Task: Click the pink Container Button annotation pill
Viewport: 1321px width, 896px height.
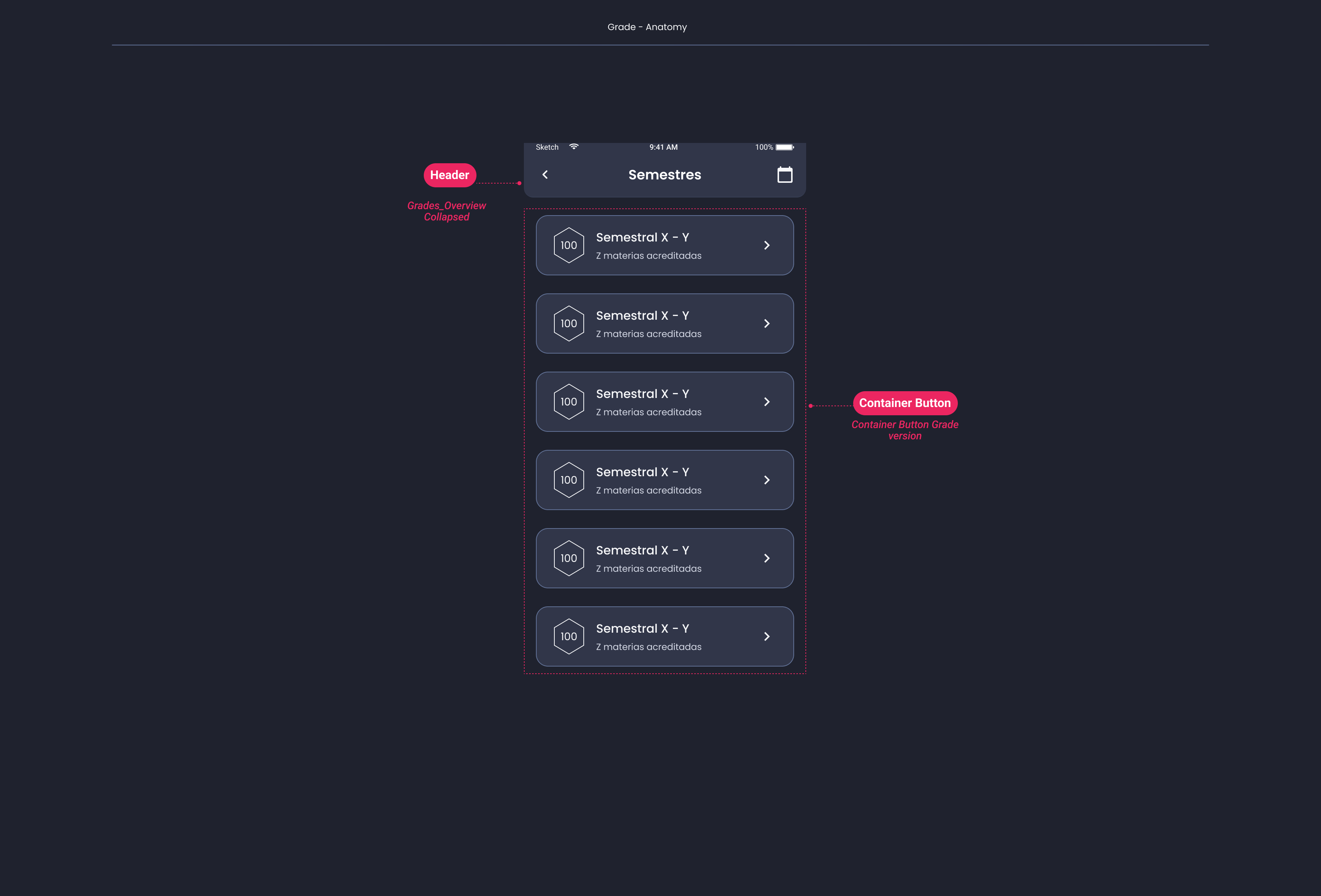Action: click(905, 403)
